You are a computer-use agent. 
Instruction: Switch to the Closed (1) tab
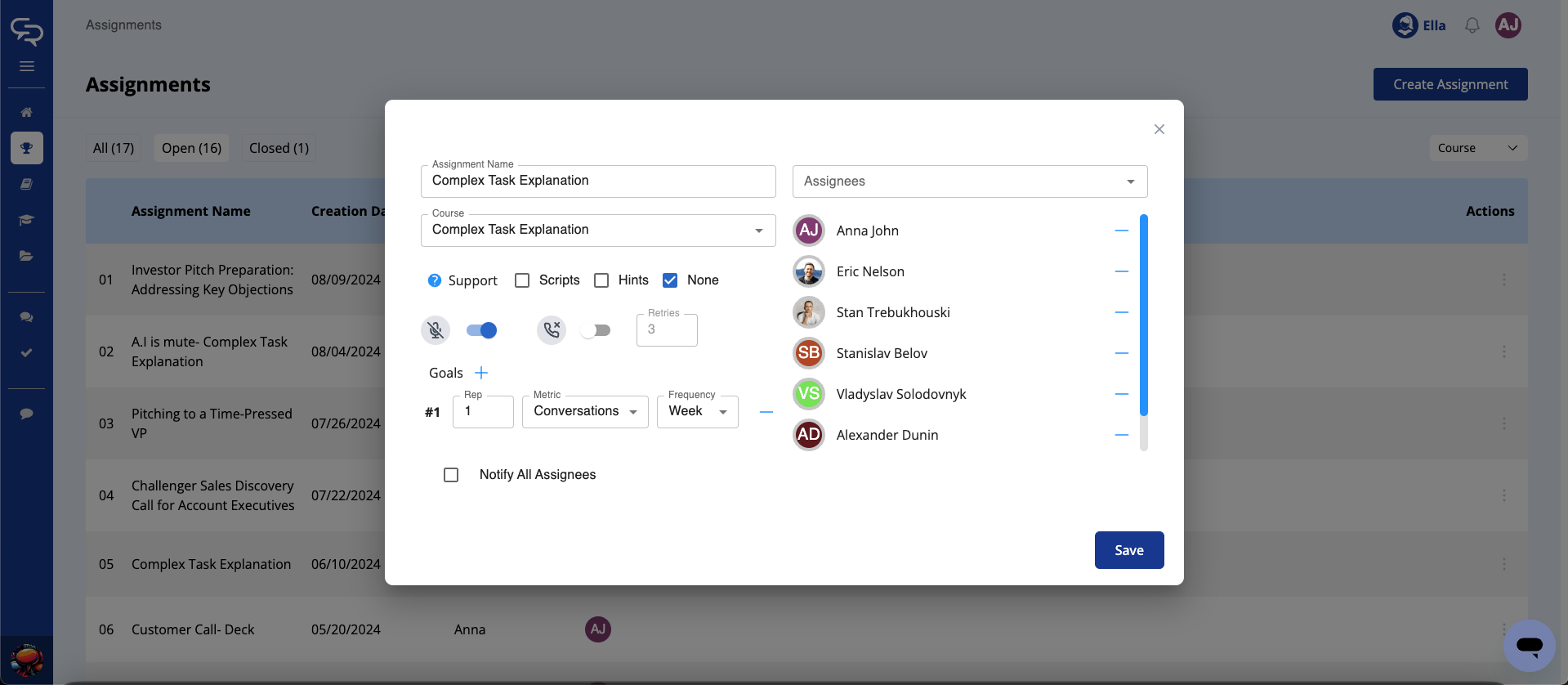(279, 148)
